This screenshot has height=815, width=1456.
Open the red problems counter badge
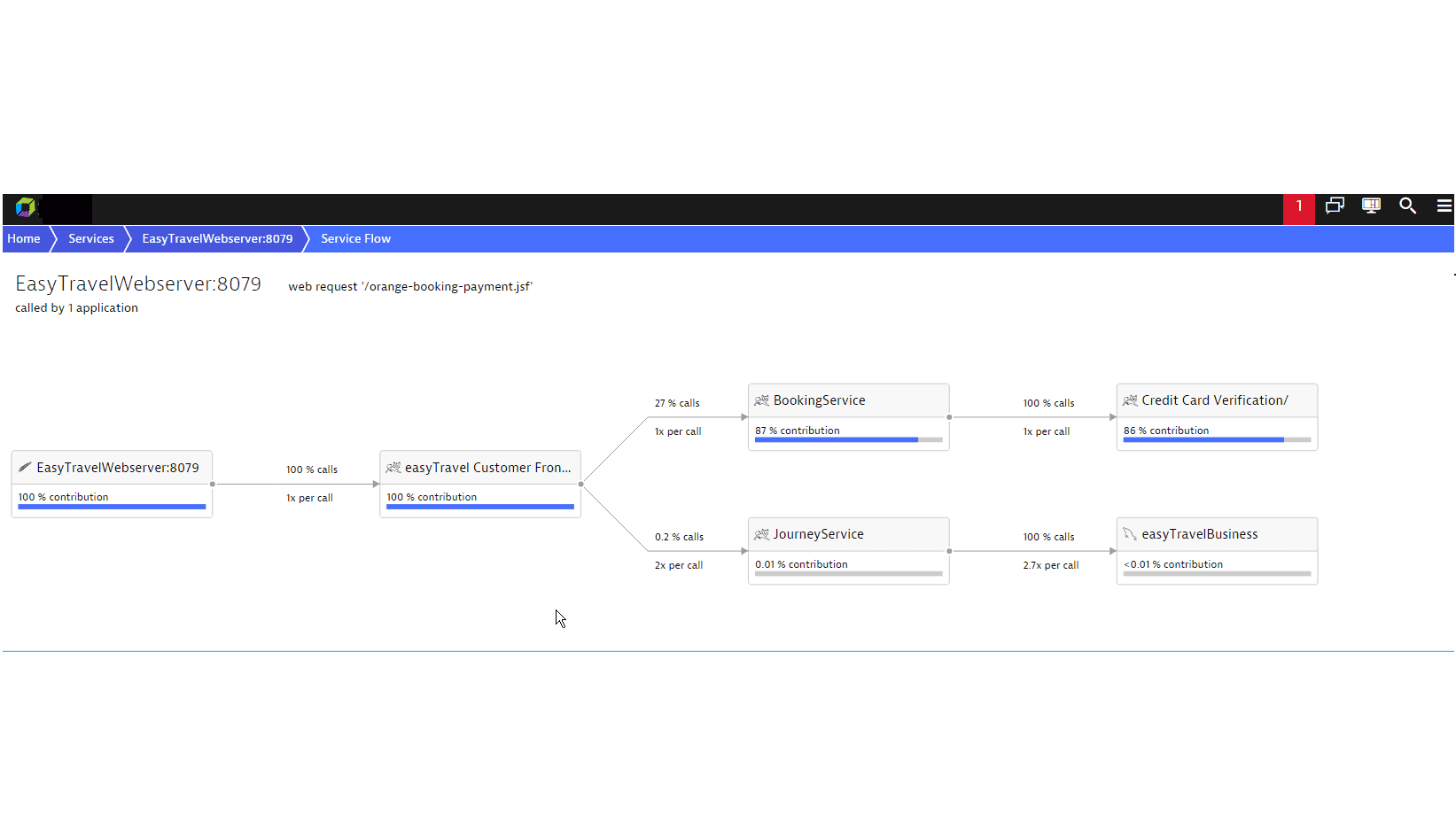pos(1299,208)
